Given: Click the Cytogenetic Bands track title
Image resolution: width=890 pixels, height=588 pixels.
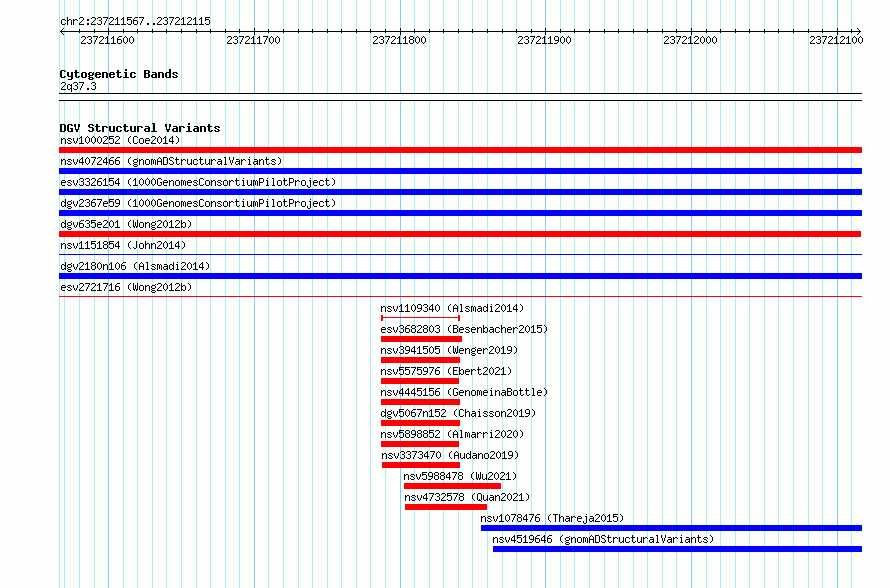Looking at the screenshot, I should click(x=119, y=74).
